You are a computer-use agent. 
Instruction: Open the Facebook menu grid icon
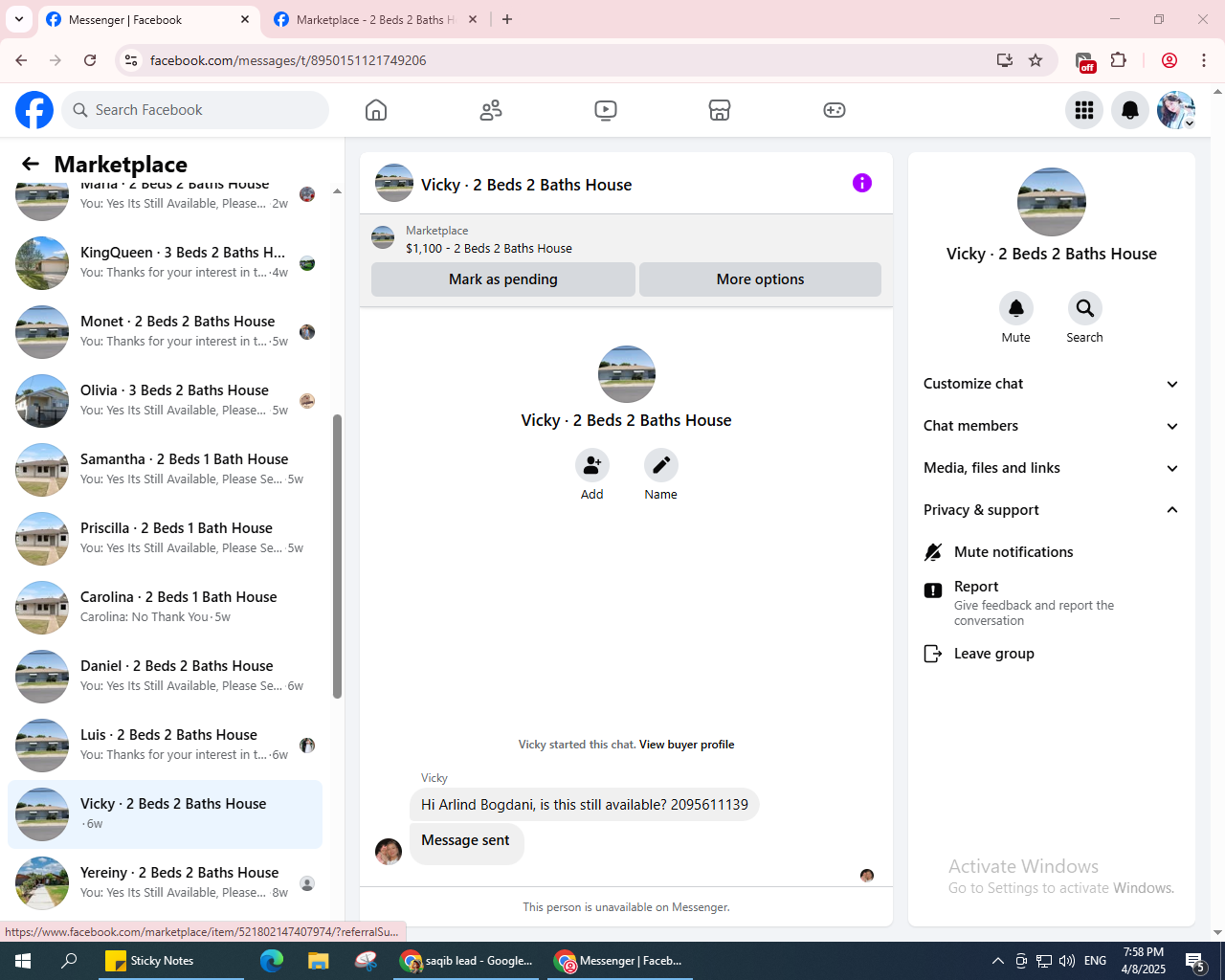1084,110
